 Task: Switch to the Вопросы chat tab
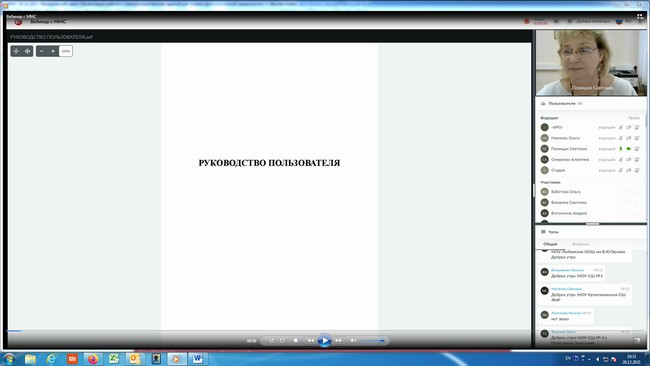point(580,244)
